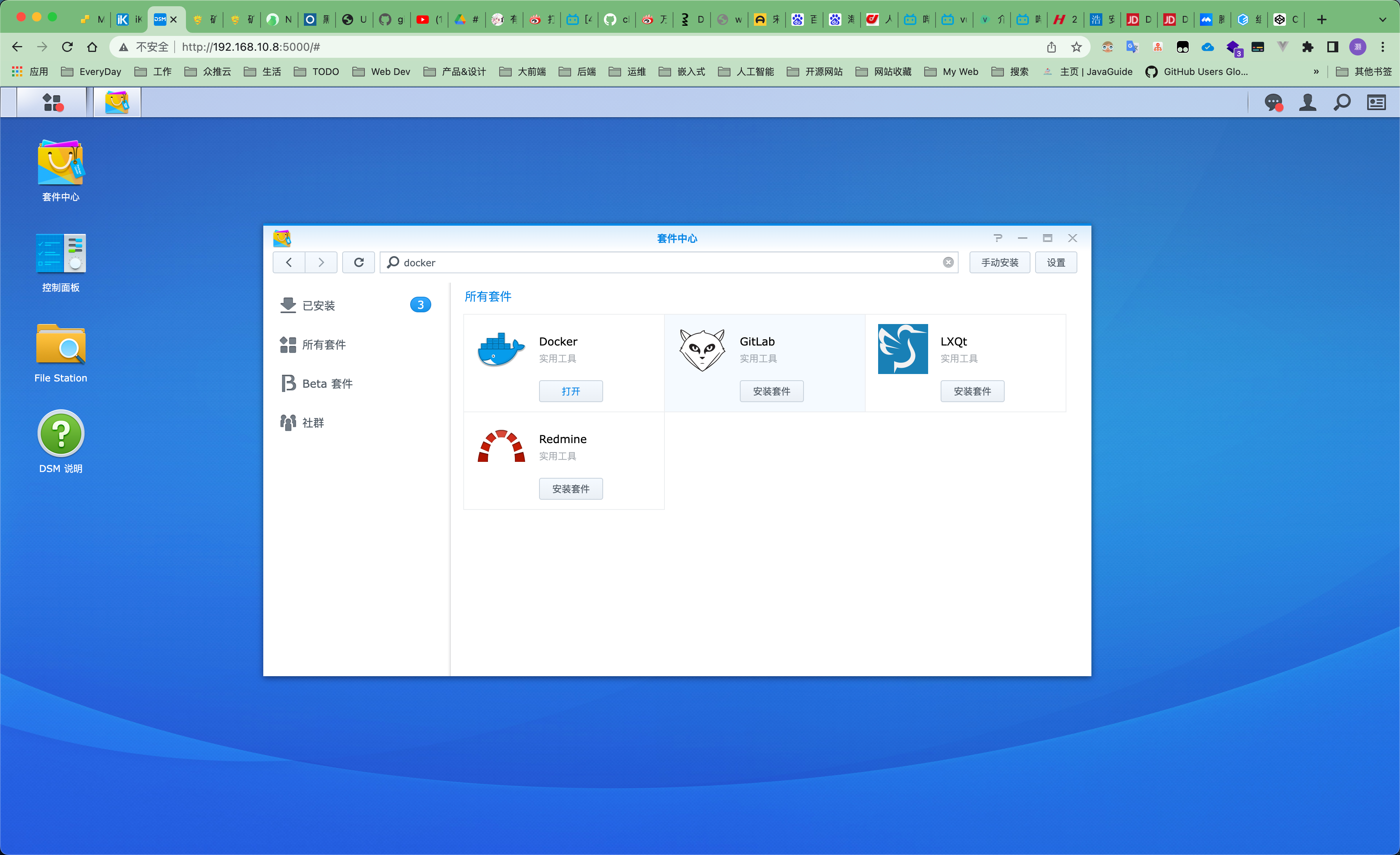Open the user account options icon
1400x855 pixels.
[1307, 103]
